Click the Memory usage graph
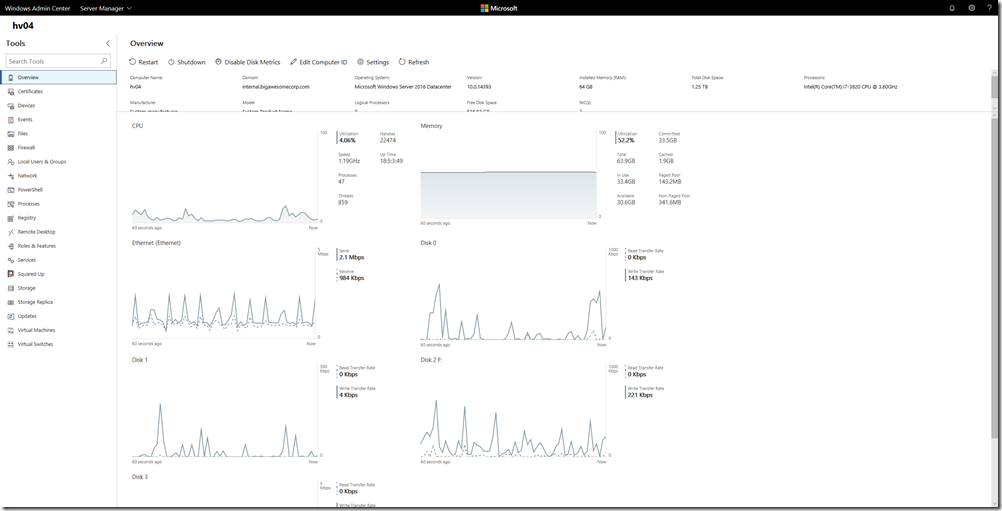This screenshot has width=1002, height=511. coord(509,176)
